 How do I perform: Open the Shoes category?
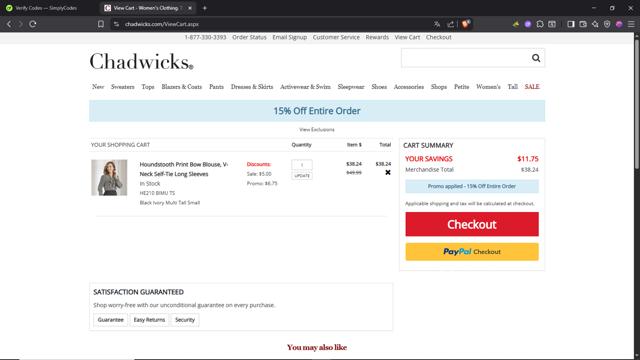[379, 87]
